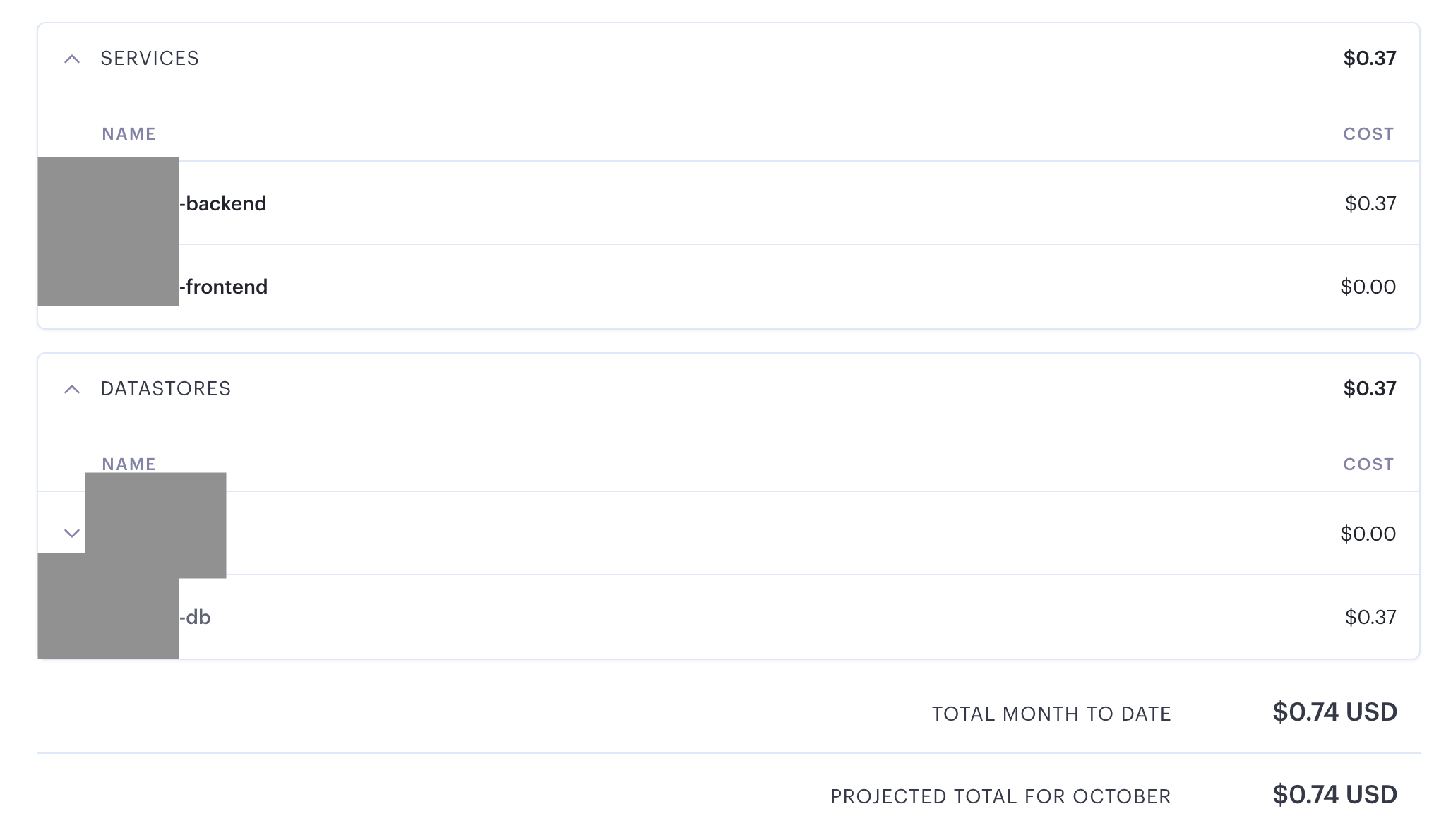This screenshot has height=840, width=1446.
Task: Expand the first datastore row chevron
Action: (x=72, y=533)
